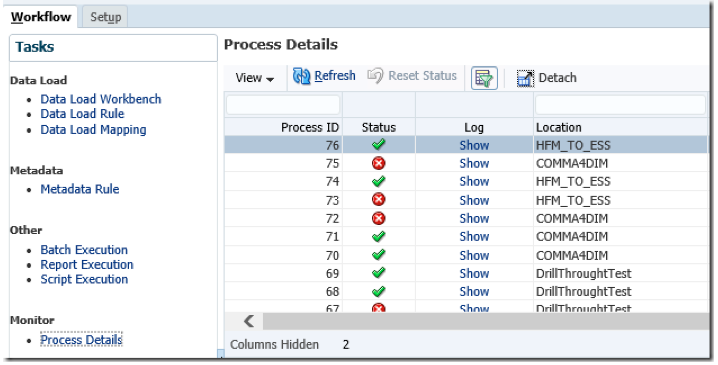Show log for process 74

pyautogui.click(x=474, y=182)
